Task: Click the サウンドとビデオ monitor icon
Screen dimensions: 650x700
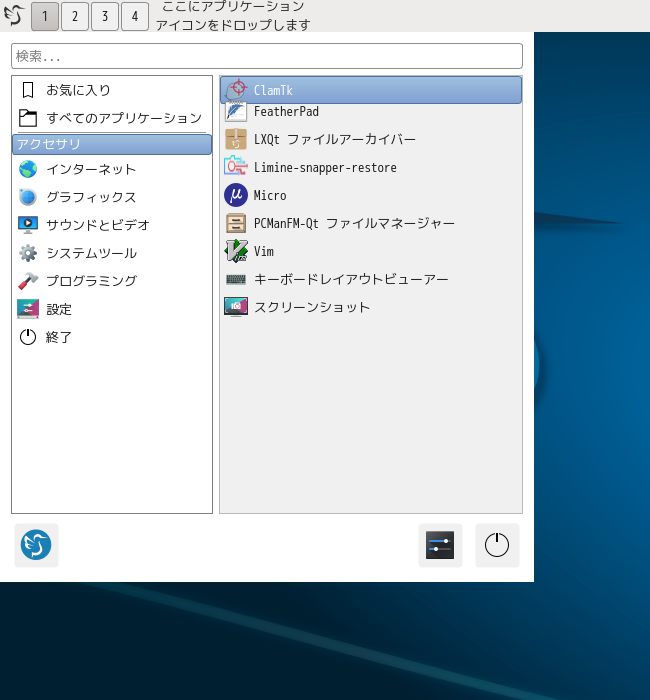Action: click(28, 225)
